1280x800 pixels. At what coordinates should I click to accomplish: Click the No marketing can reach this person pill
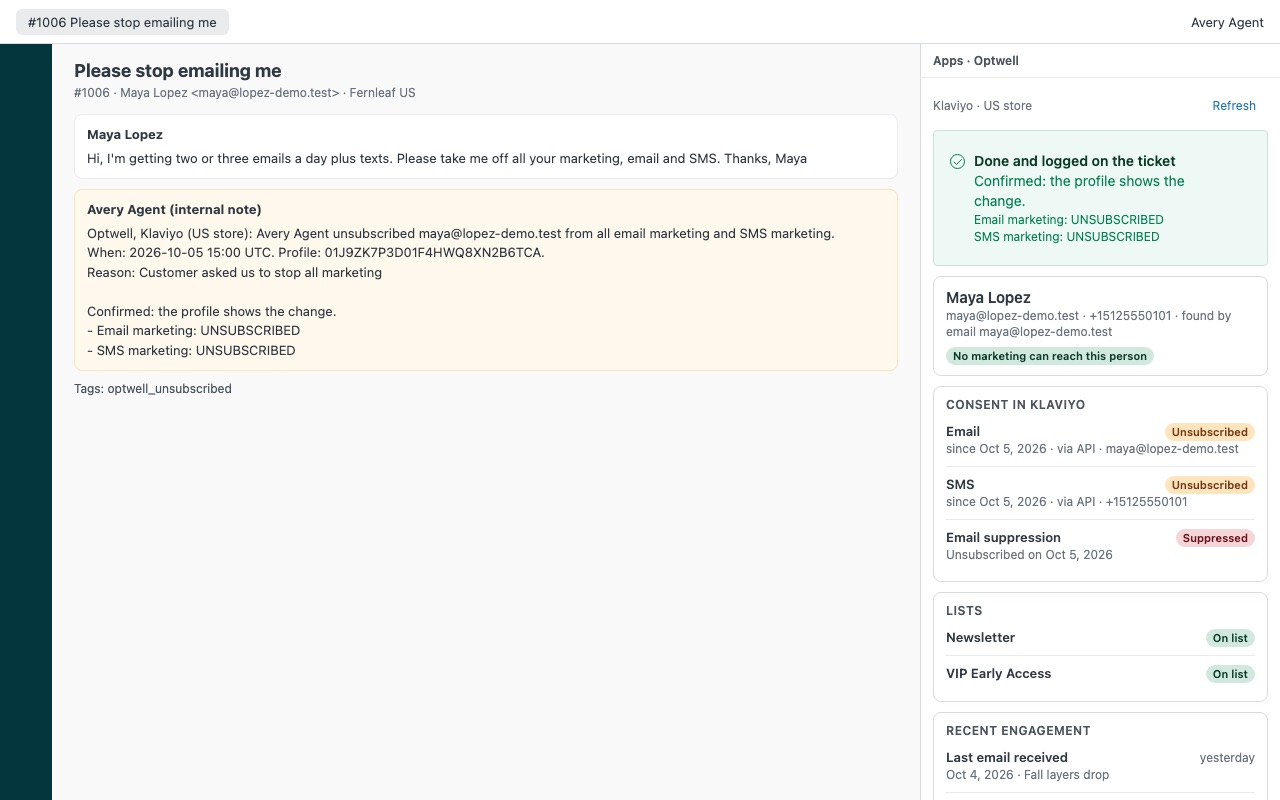pyautogui.click(x=1050, y=356)
